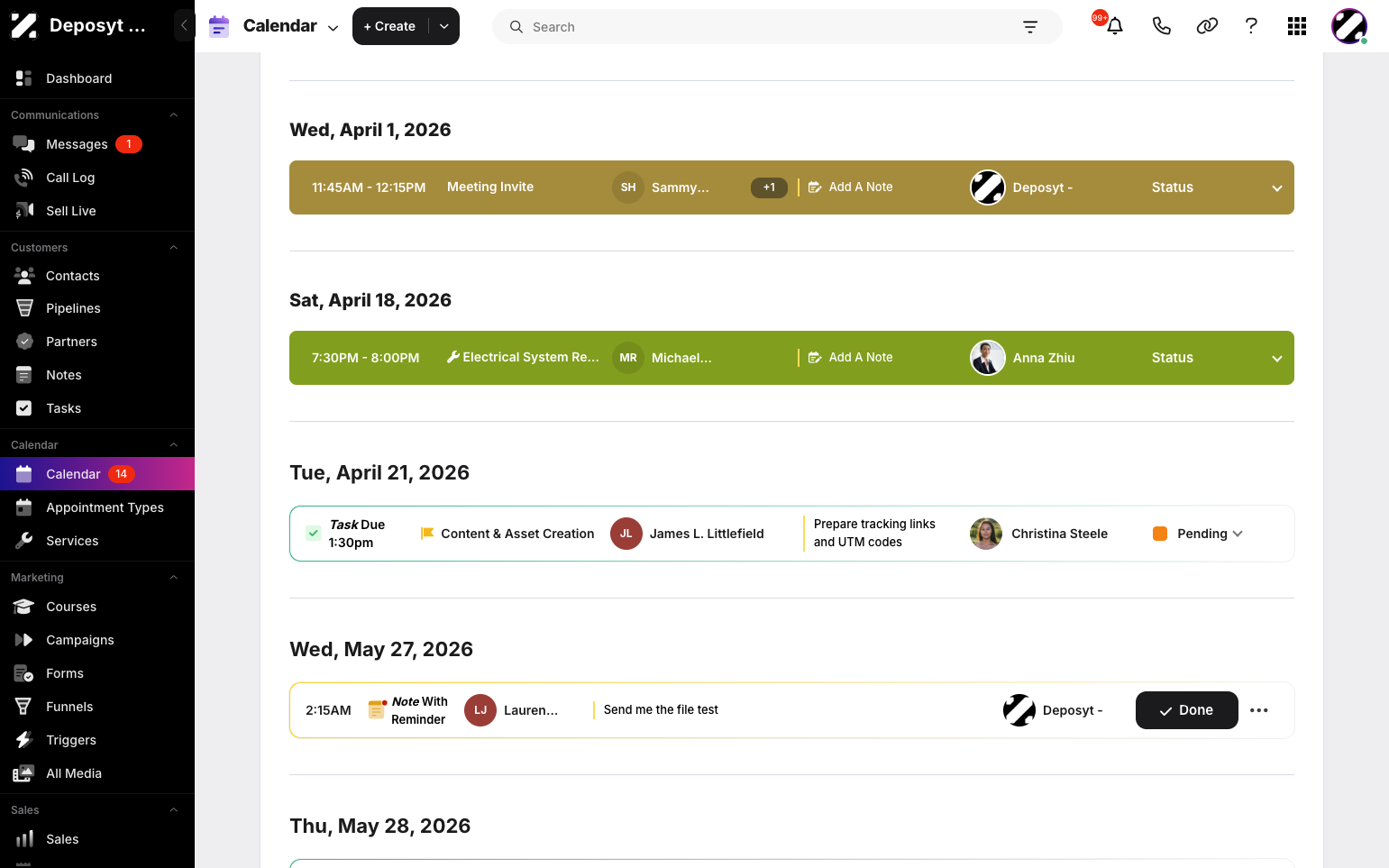Click the flag icon beside Content & Asset Creation
Viewport: 1389px width, 868px height.
coord(427,534)
